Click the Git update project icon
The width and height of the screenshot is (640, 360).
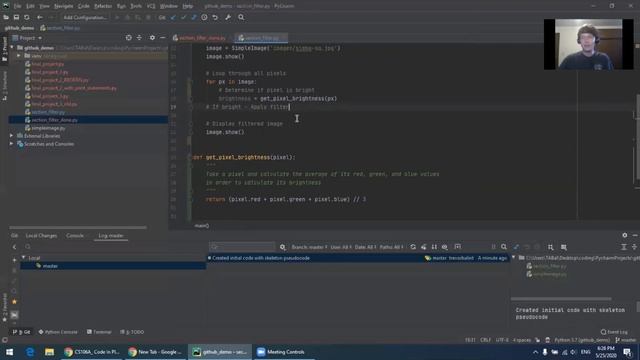point(173,18)
